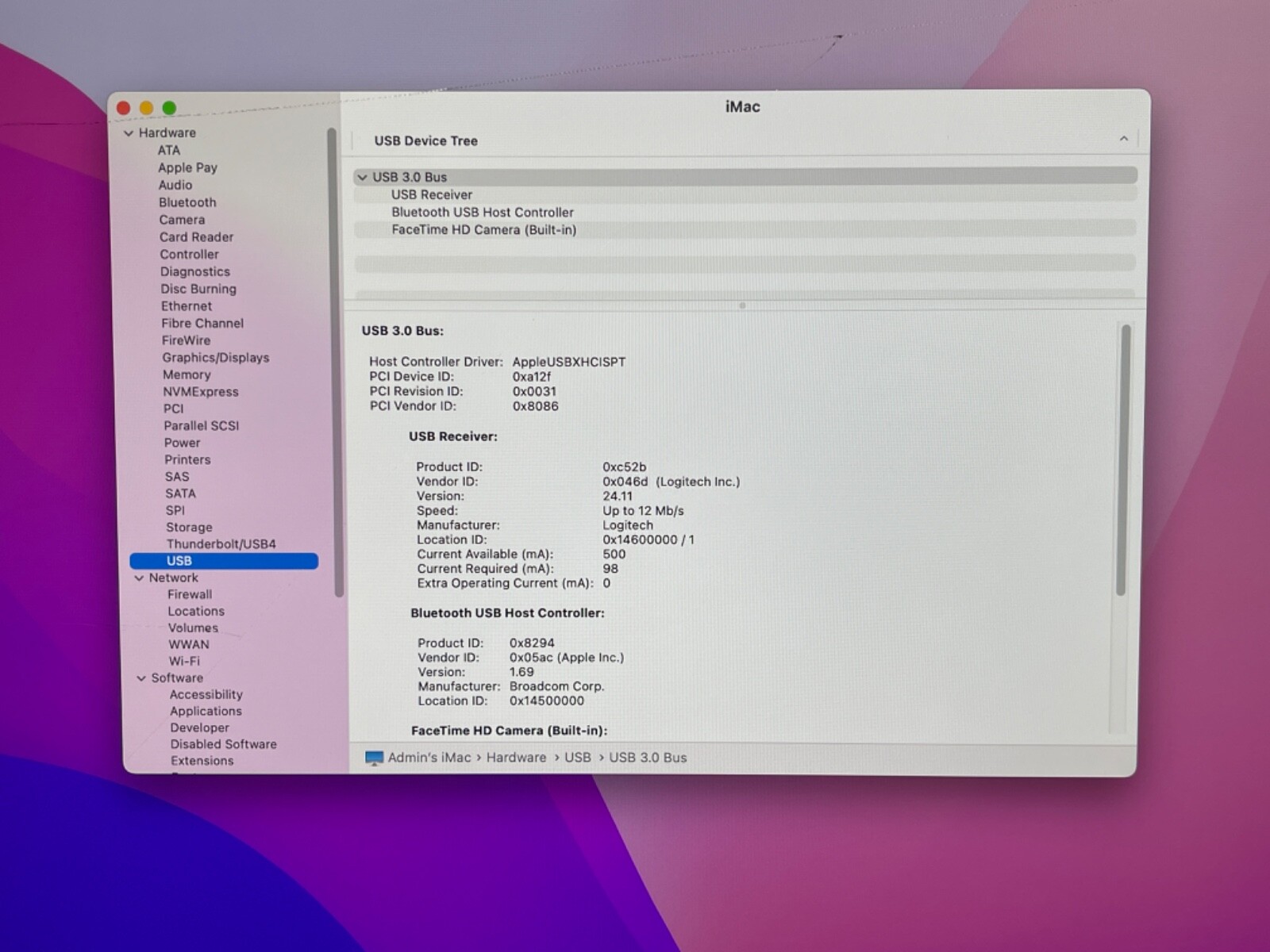Open Ethernet in the Hardware list
The image size is (1270, 952).
(x=187, y=306)
